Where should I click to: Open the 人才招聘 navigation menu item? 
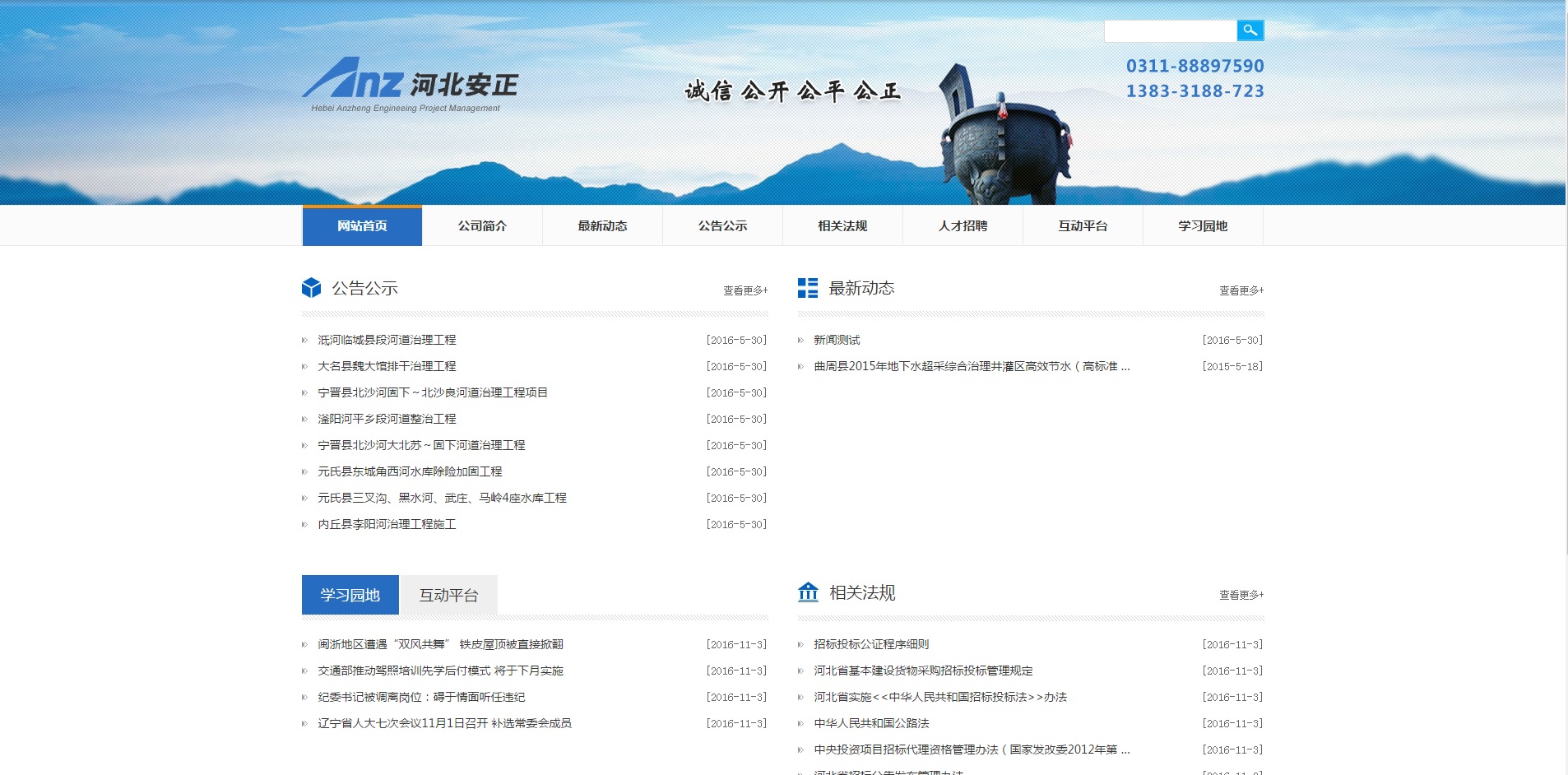(x=963, y=225)
